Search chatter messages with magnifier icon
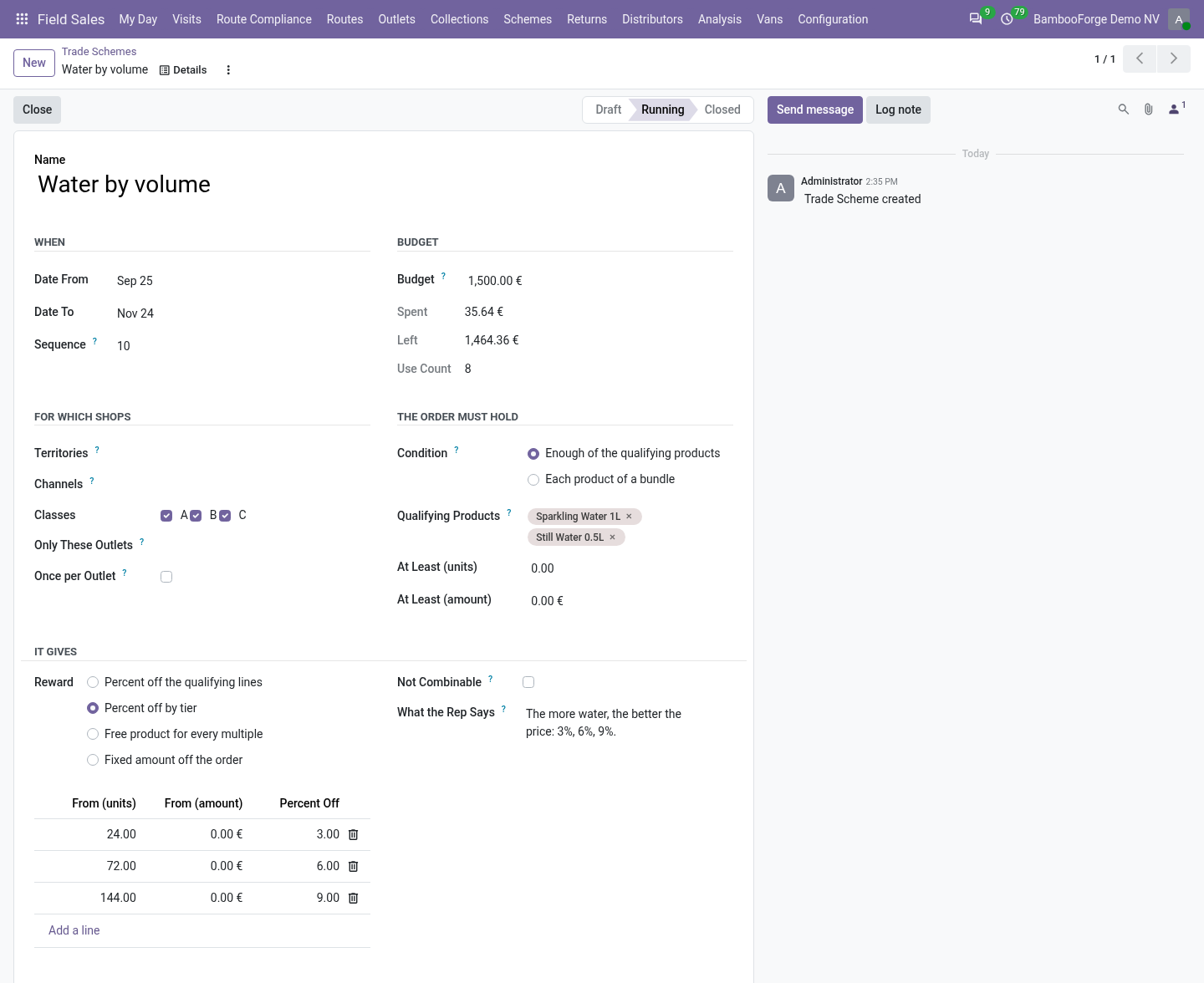The image size is (1204, 983). (x=1124, y=110)
